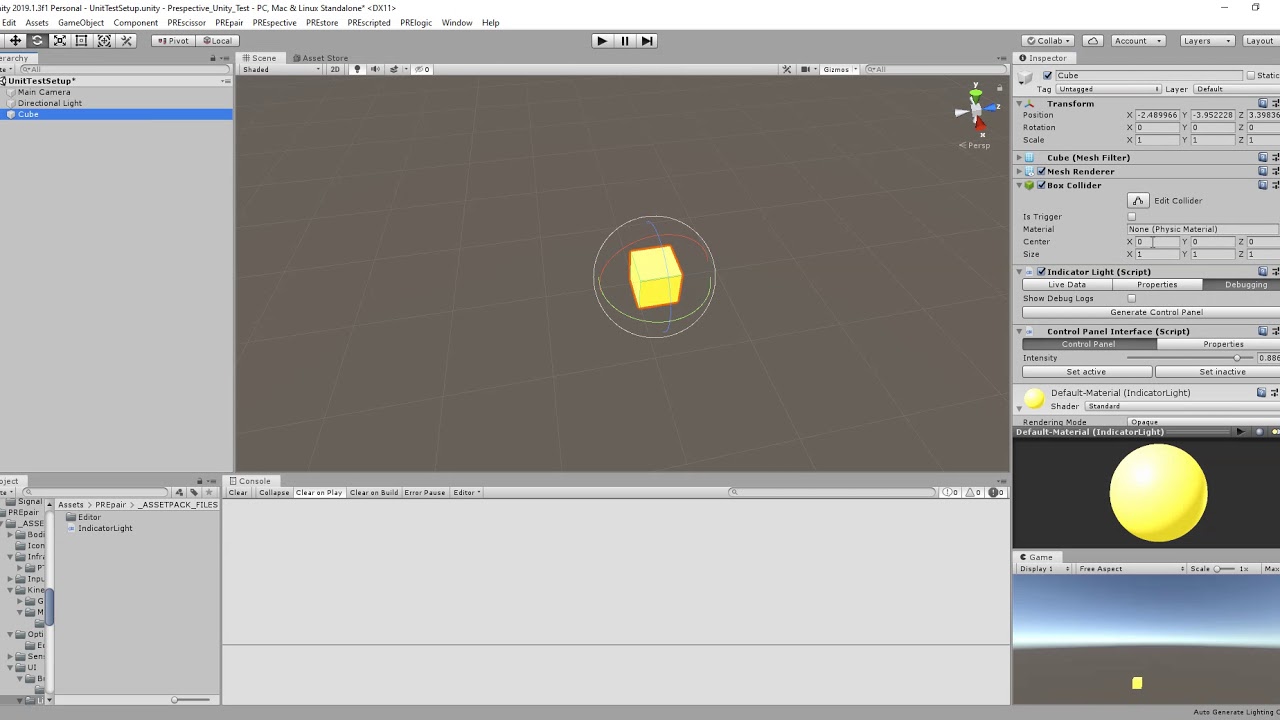Switch to the Asset Store tab
This screenshot has height=720, width=1280.
pyautogui.click(x=319, y=57)
